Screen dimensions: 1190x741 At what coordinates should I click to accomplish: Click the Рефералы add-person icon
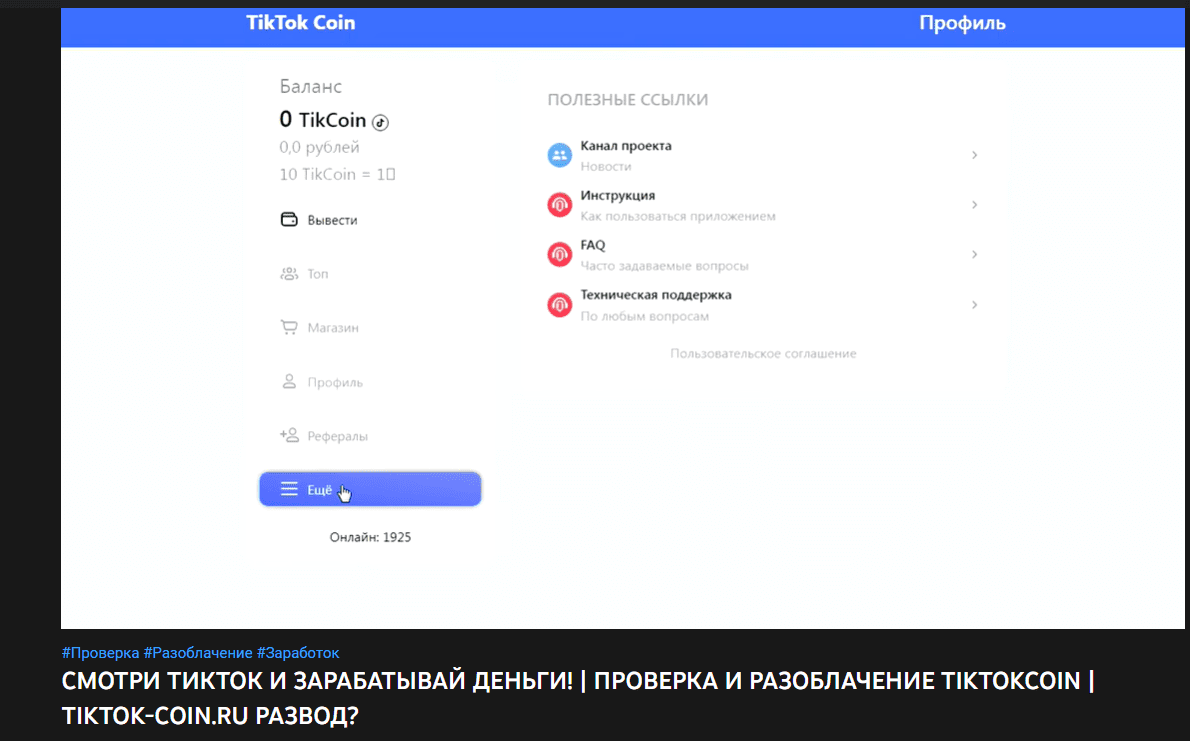tap(289, 435)
